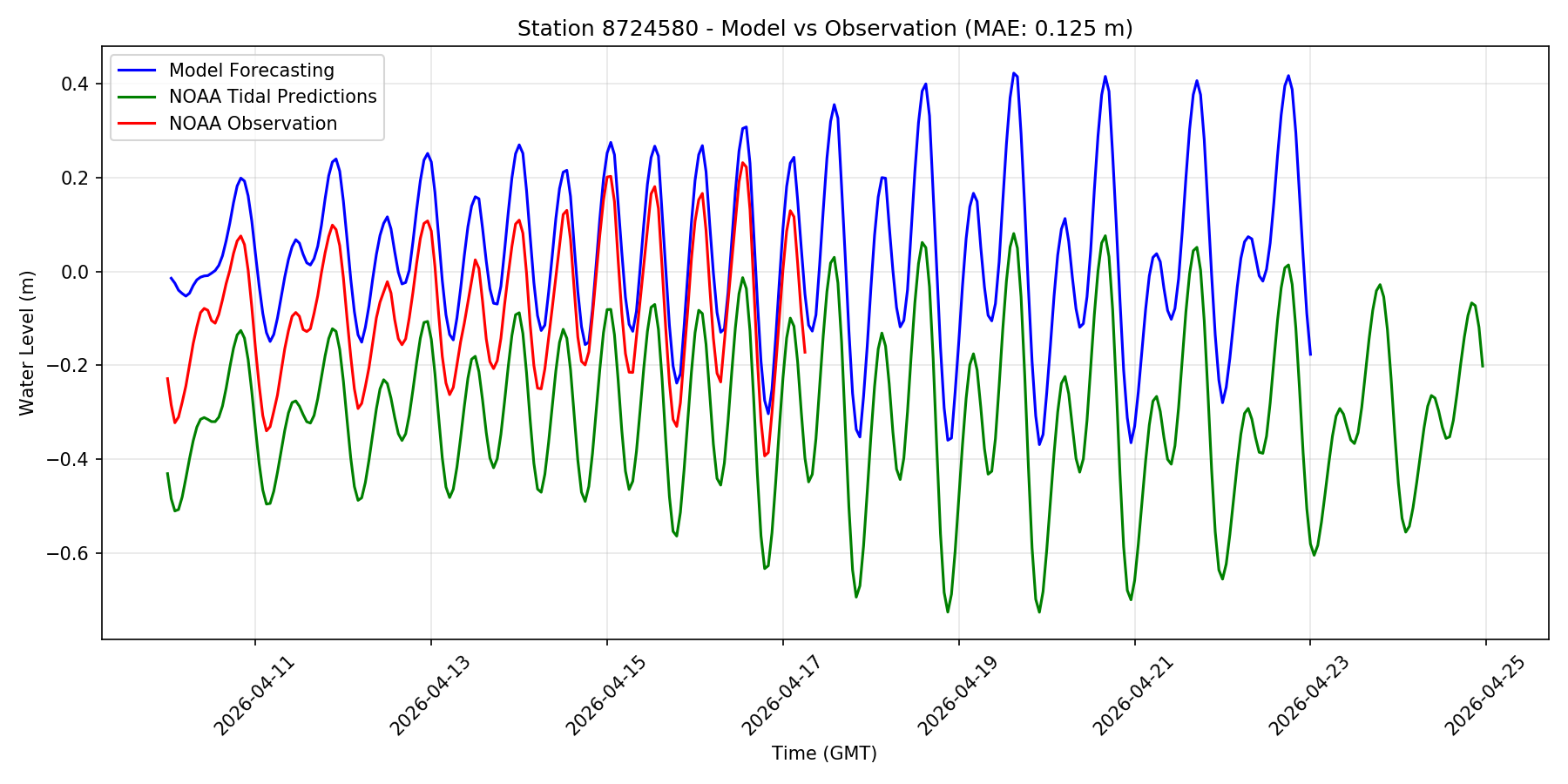Click the 2026-04-15 date tick label

(x=606, y=696)
